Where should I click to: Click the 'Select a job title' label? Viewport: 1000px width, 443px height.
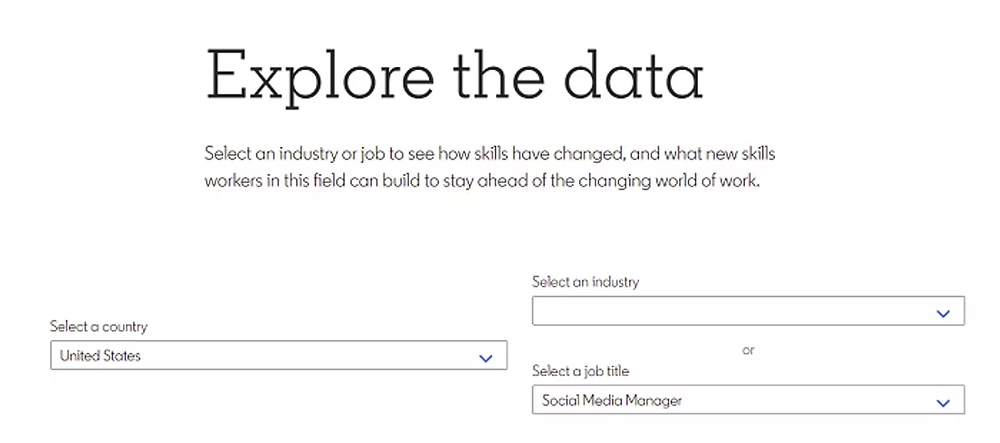click(580, 370)
